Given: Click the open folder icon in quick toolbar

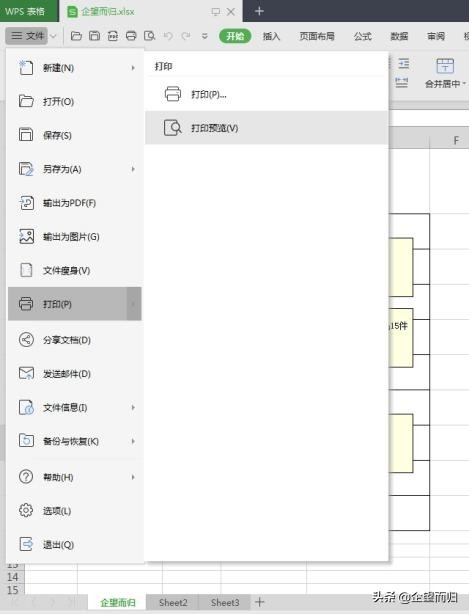Looking at the screenshot, I should (76, 36).
